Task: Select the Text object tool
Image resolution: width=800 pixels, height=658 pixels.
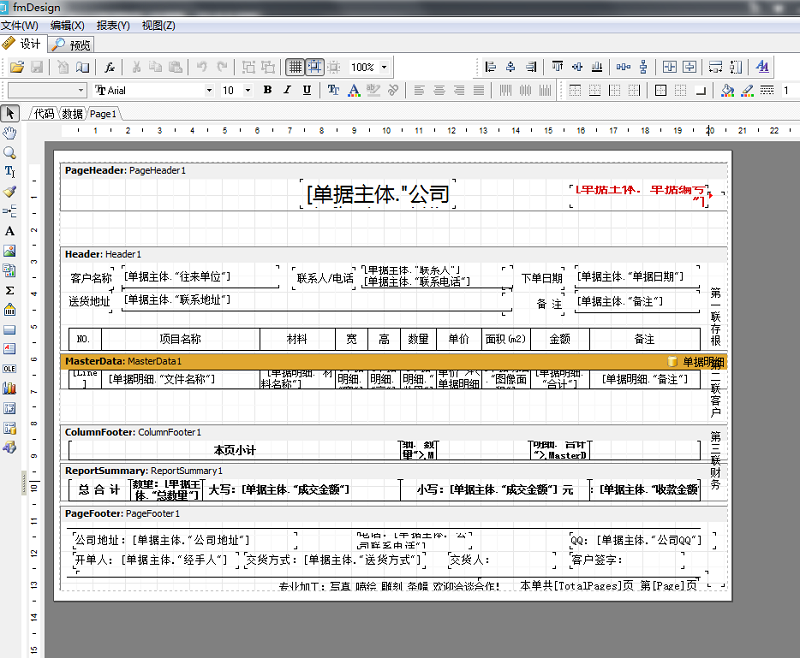Action: (11, 233)
